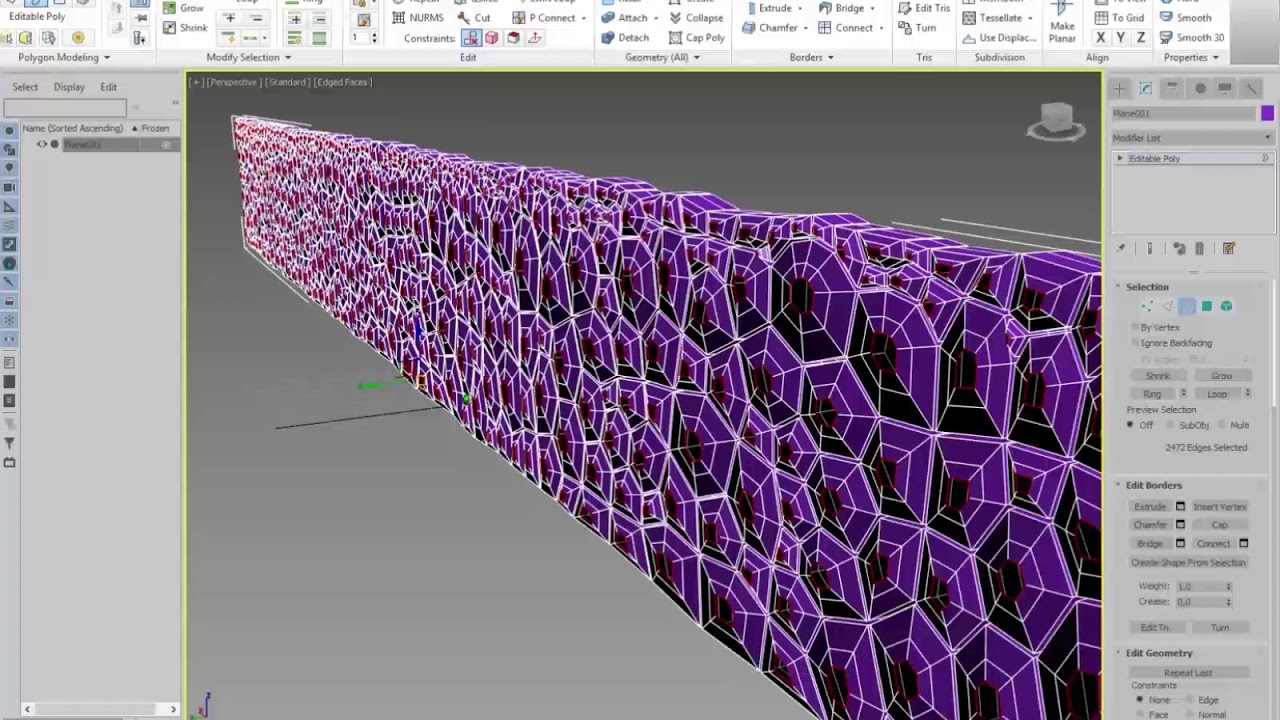Click the ribbon Bridge tool
Screen dimensions: 1280x720
tap(841, 8)
